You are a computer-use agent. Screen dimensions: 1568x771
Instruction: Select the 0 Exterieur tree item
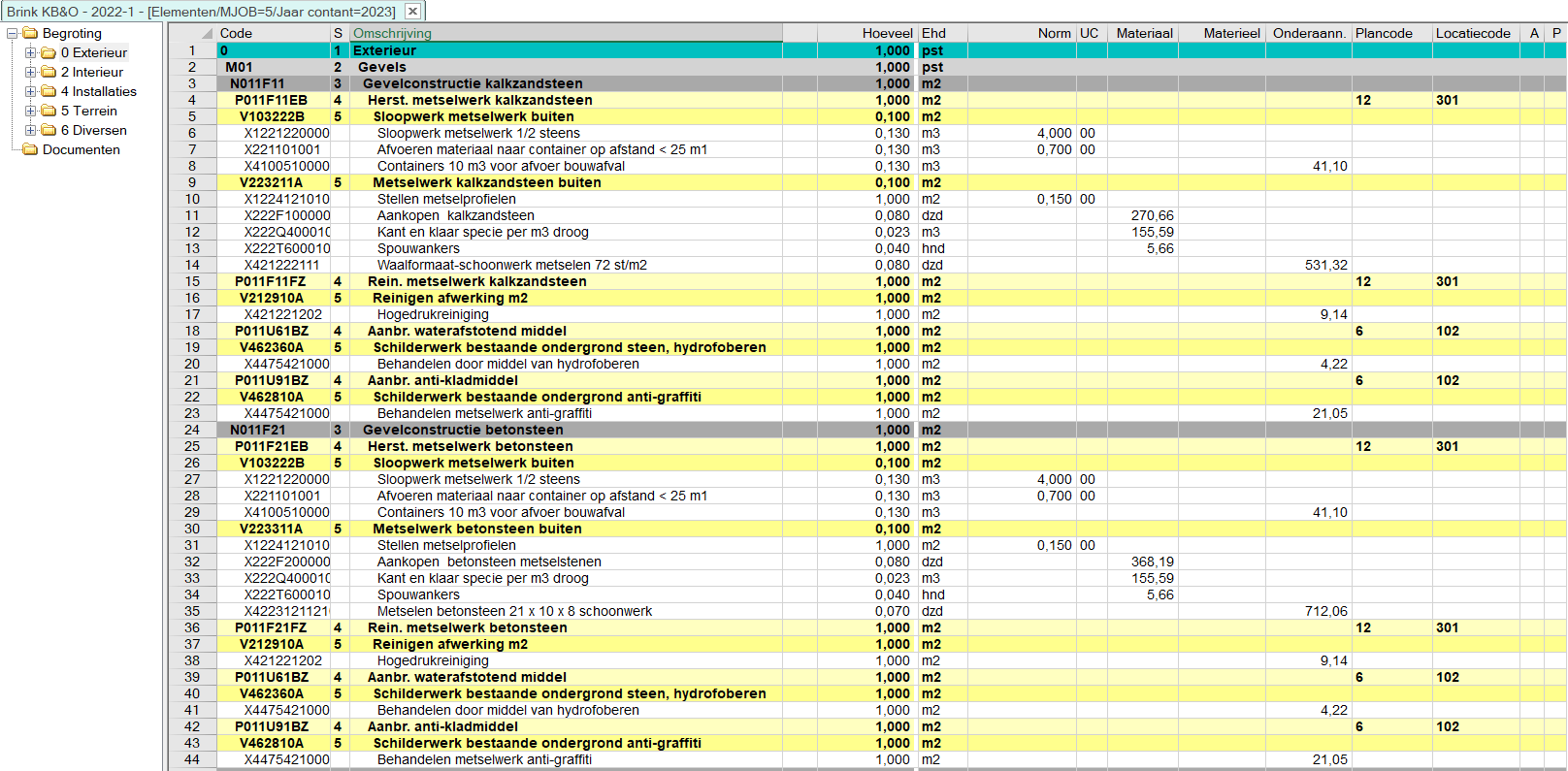(x=94, y=52)
